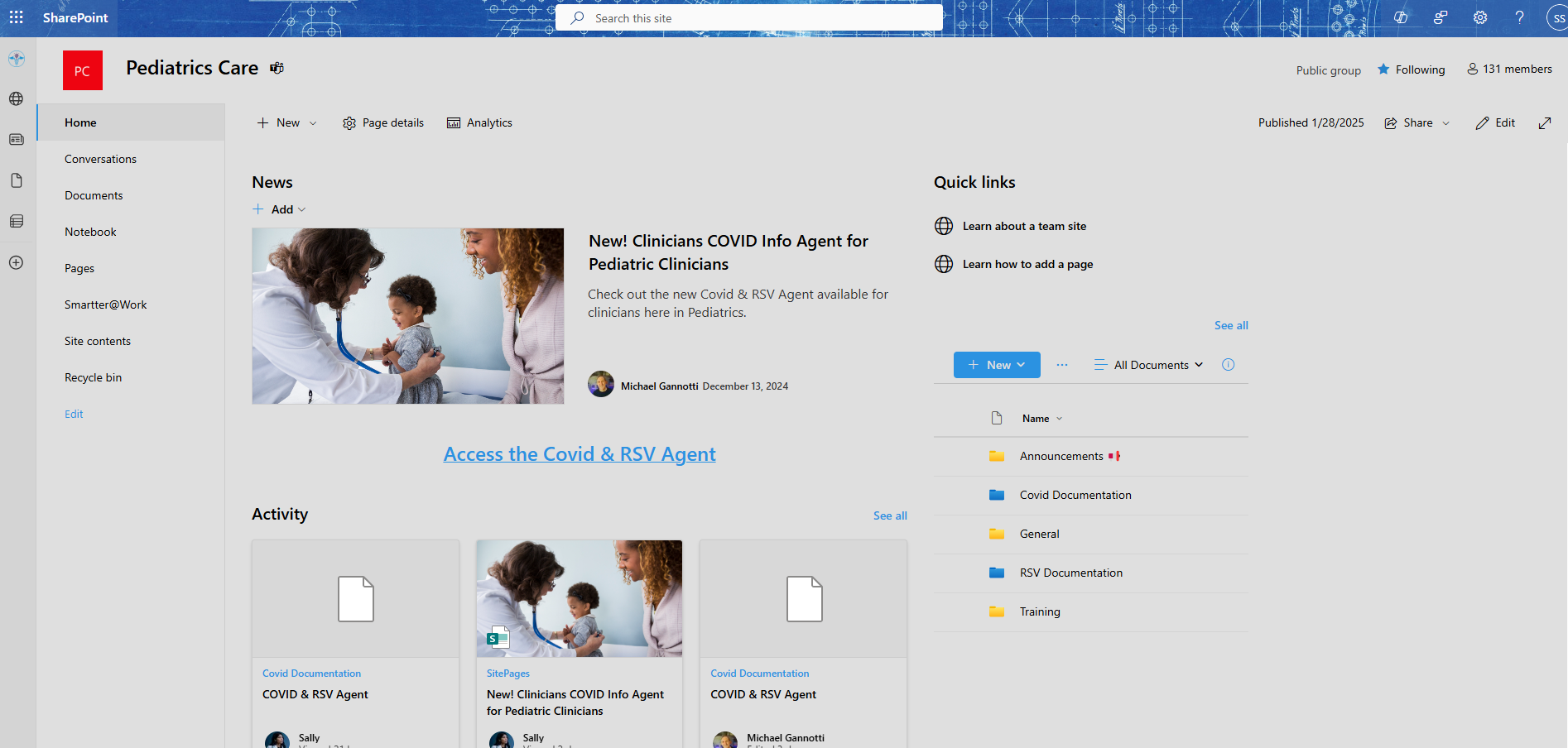Viewport: 1568px width, 748px height.
Task: Open the Copilot icon in header
Action: point(1401,17)
